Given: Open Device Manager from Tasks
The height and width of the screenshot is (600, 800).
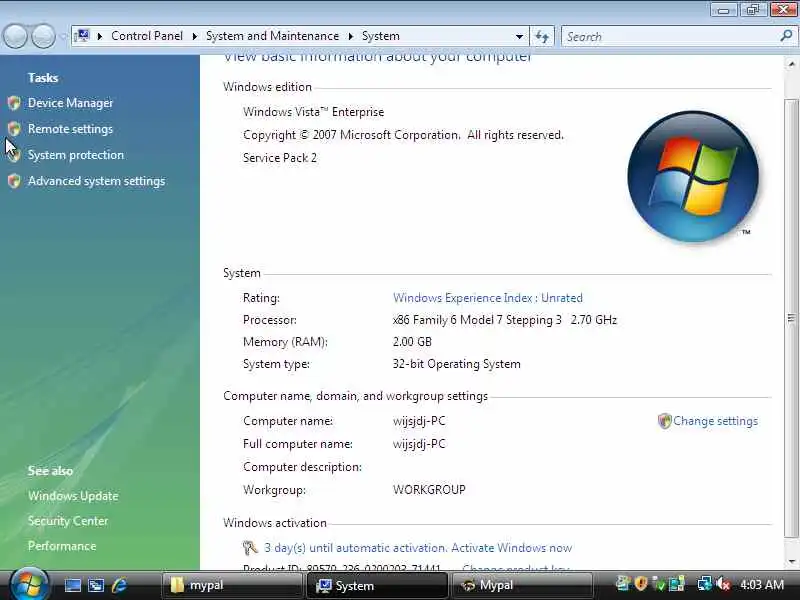Looking at the screenshot, I should [x=70, y=103].
